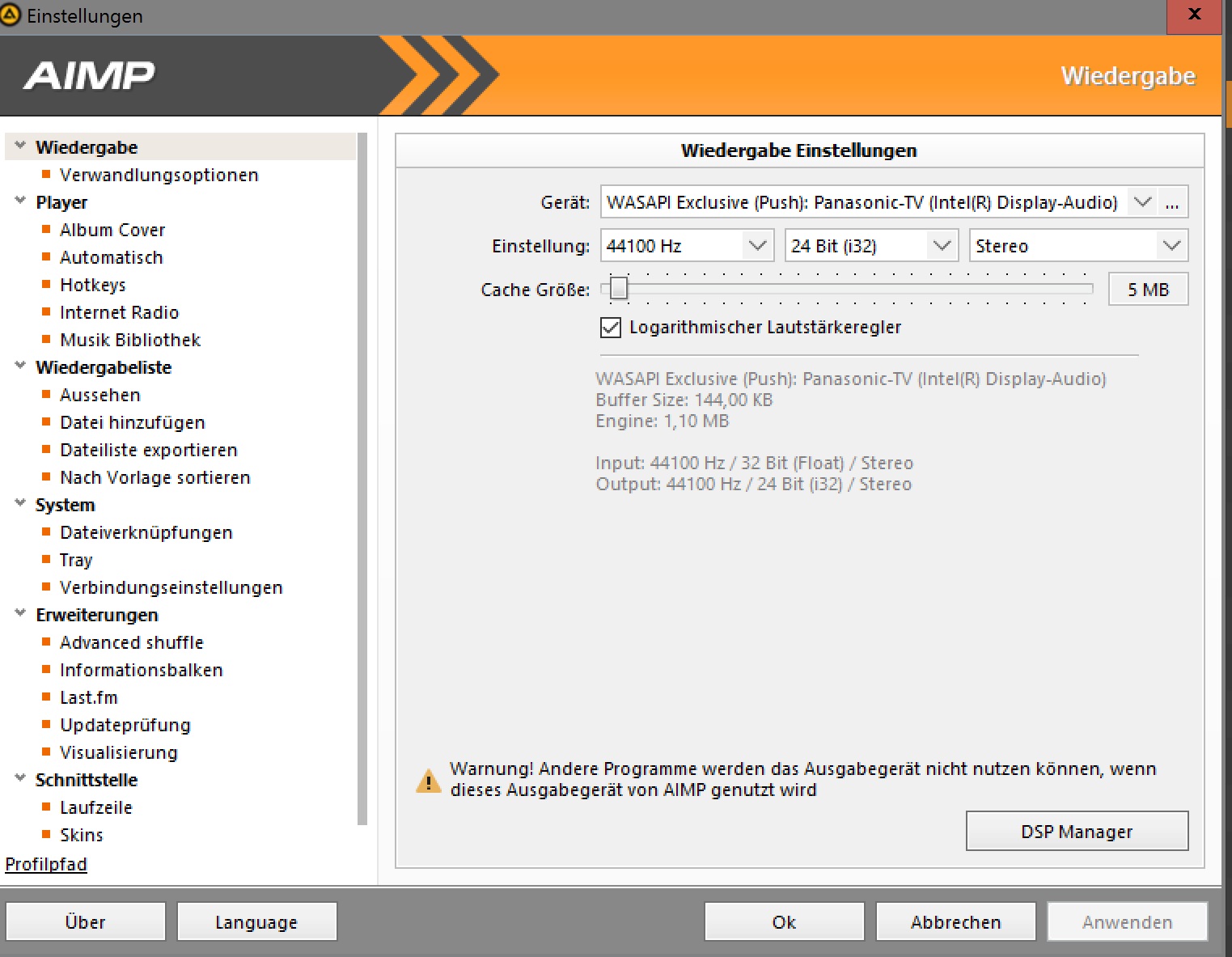This screenshot has width=1232, height=957.
Task: Open Last.fm settings
Action: 89,697
